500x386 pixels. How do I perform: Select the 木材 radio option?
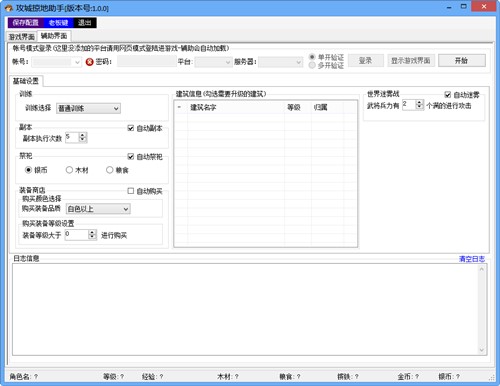(77, 170)
